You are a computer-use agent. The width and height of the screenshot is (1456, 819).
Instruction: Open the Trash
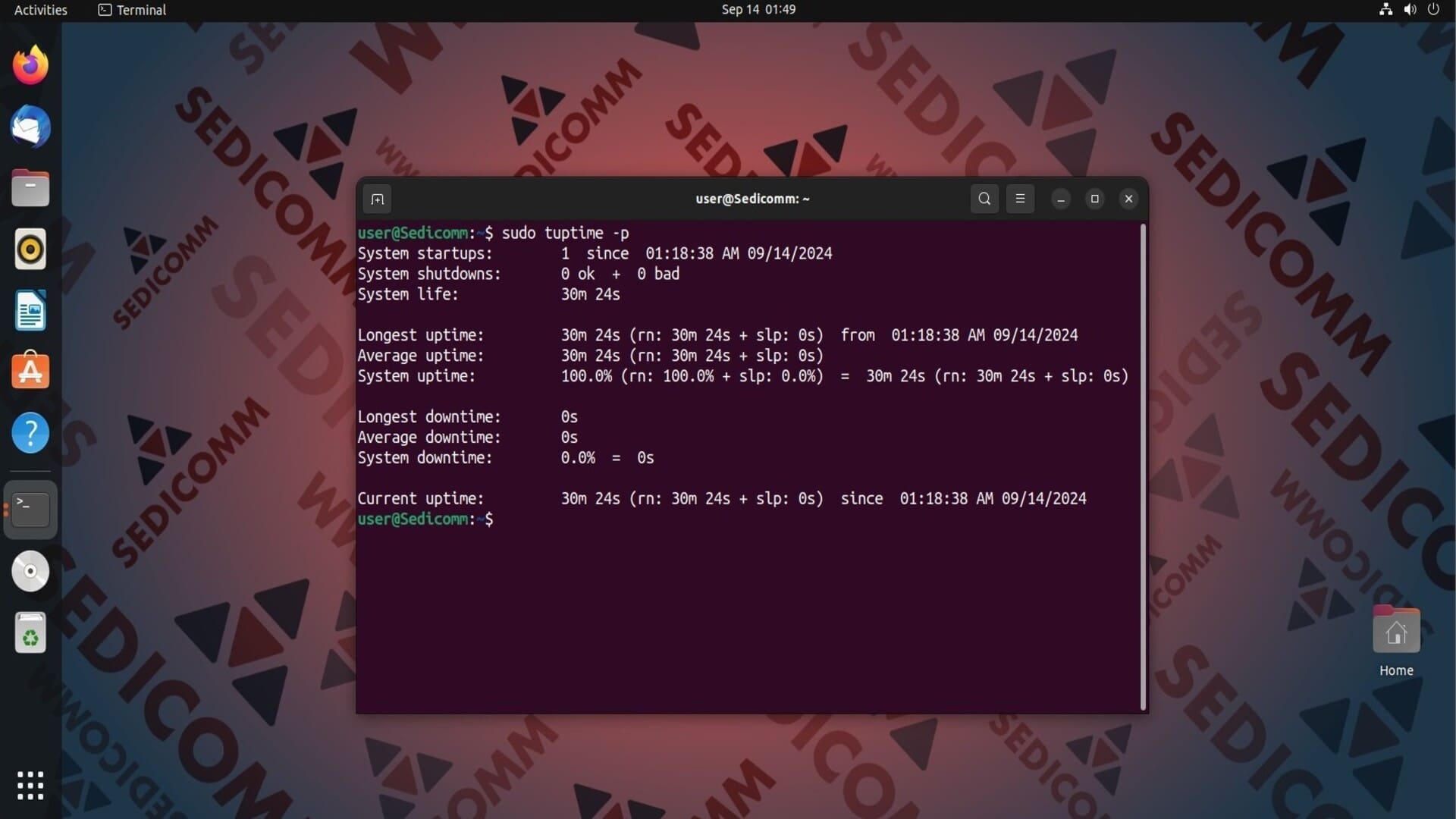(x=30, y=632)
